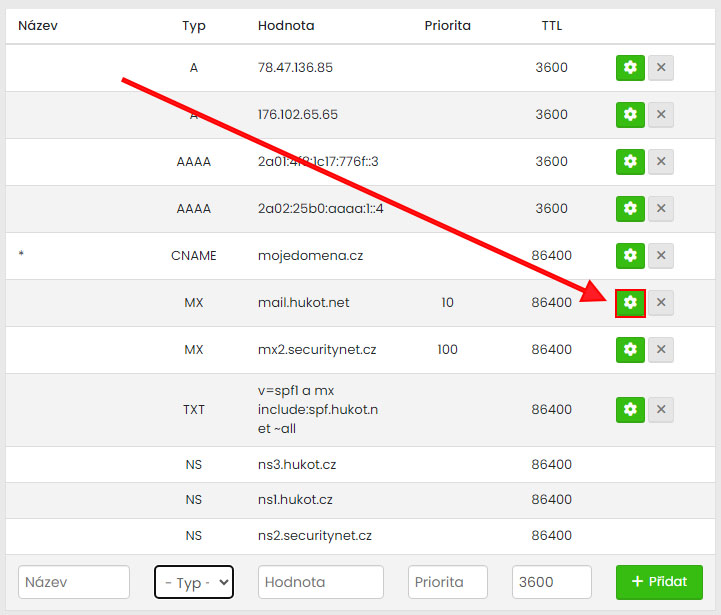Delete the MX record mx2.securitynet.cz
Viewport: 721px width, 615px height.
[660, 350]
